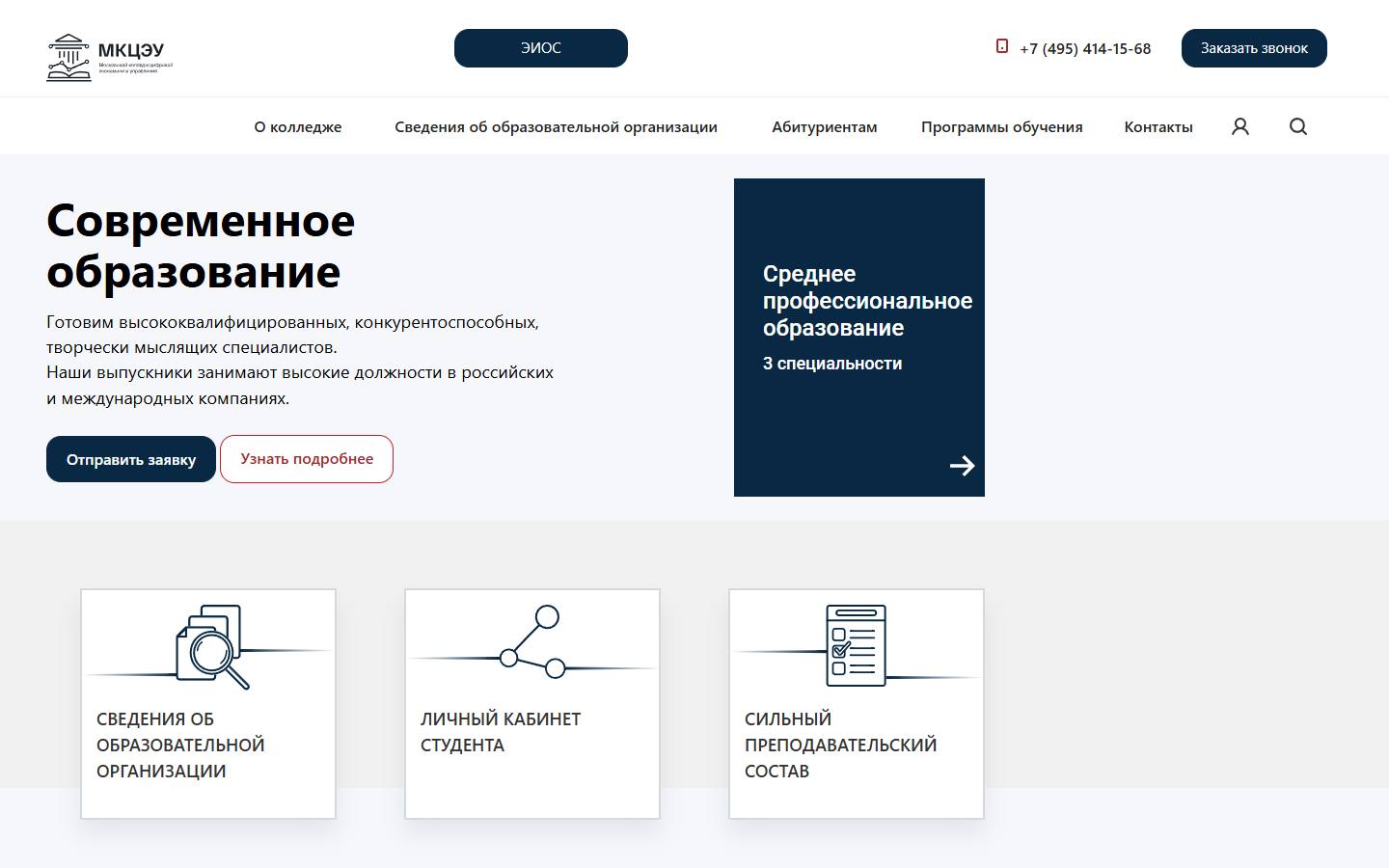Open the Сильный преподавательский состав card label
The width and height of the screenshot is (1389, 868).
pos(840,745)
